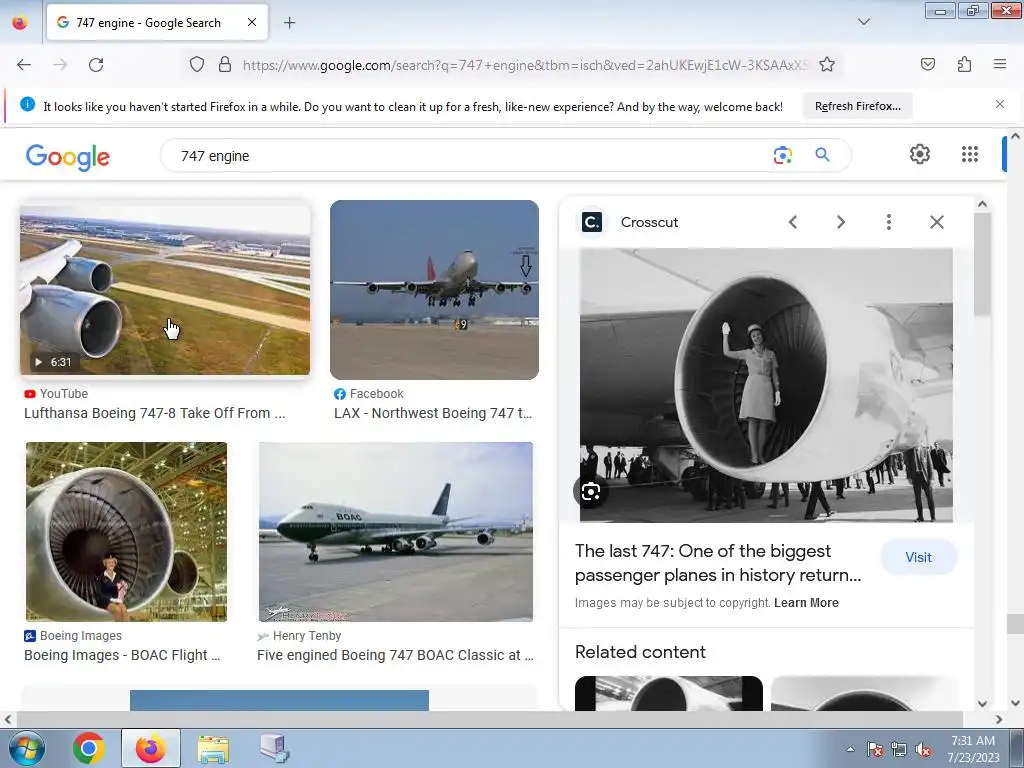Search by image with Google Lens
Viewport: 1024px width, 768px height.
click(782, 155)
